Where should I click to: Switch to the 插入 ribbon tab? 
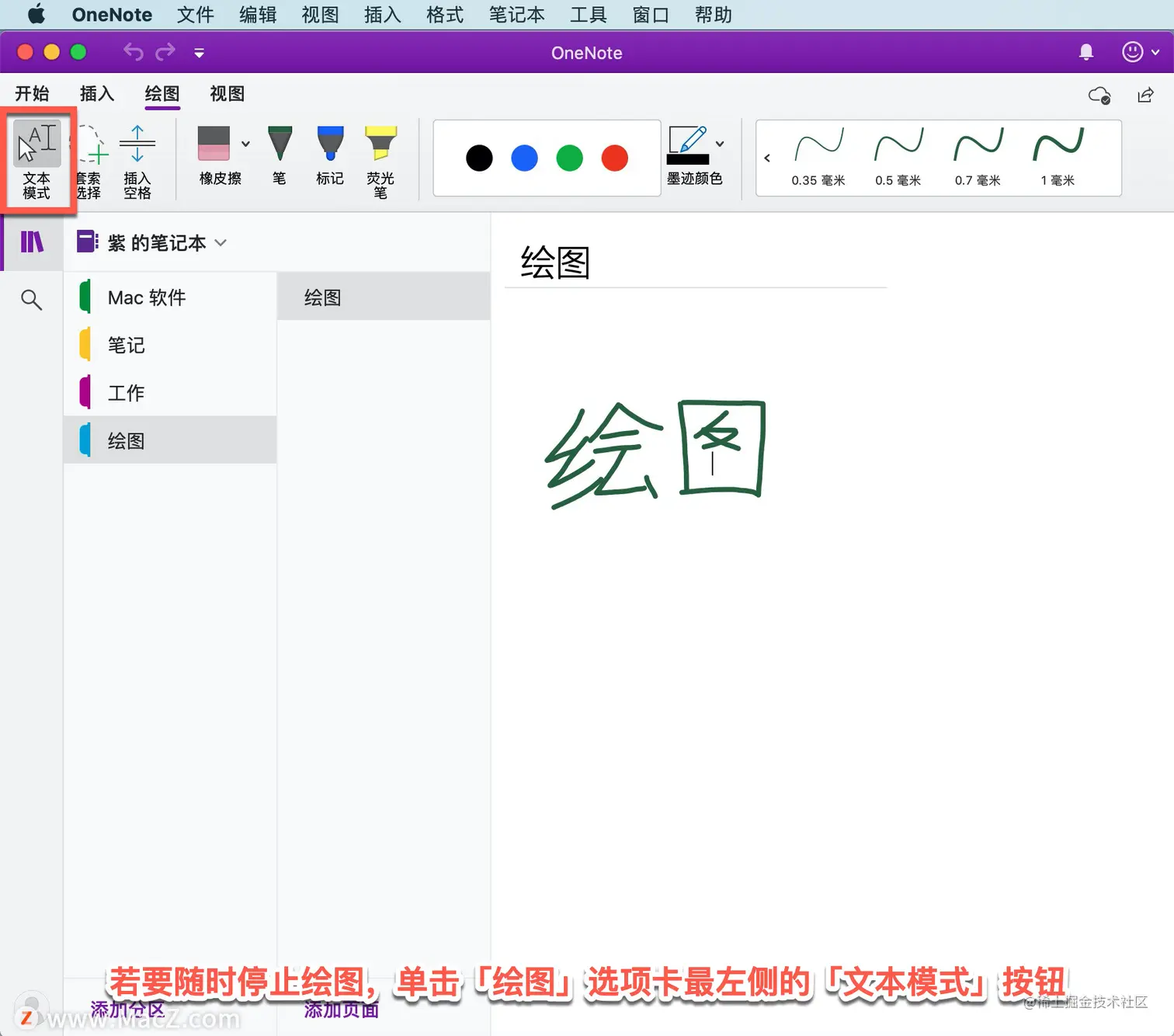pyautogui.click(x=97, y=94)
